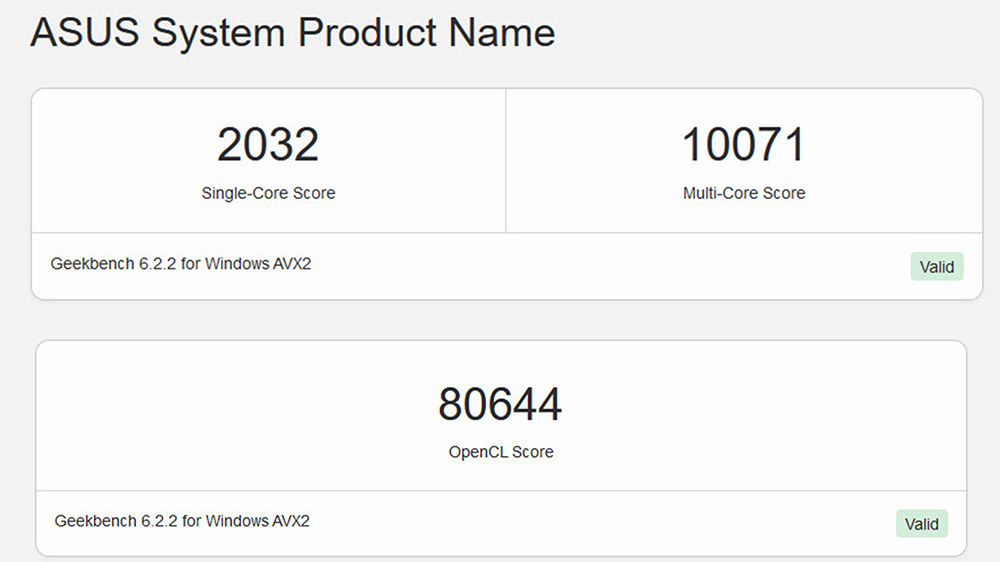The height and width of the screenshot is (562, 1000).
Task: Click version 6.2.2 in the OpenCL card footer
Action: click(x=159, y=521)
